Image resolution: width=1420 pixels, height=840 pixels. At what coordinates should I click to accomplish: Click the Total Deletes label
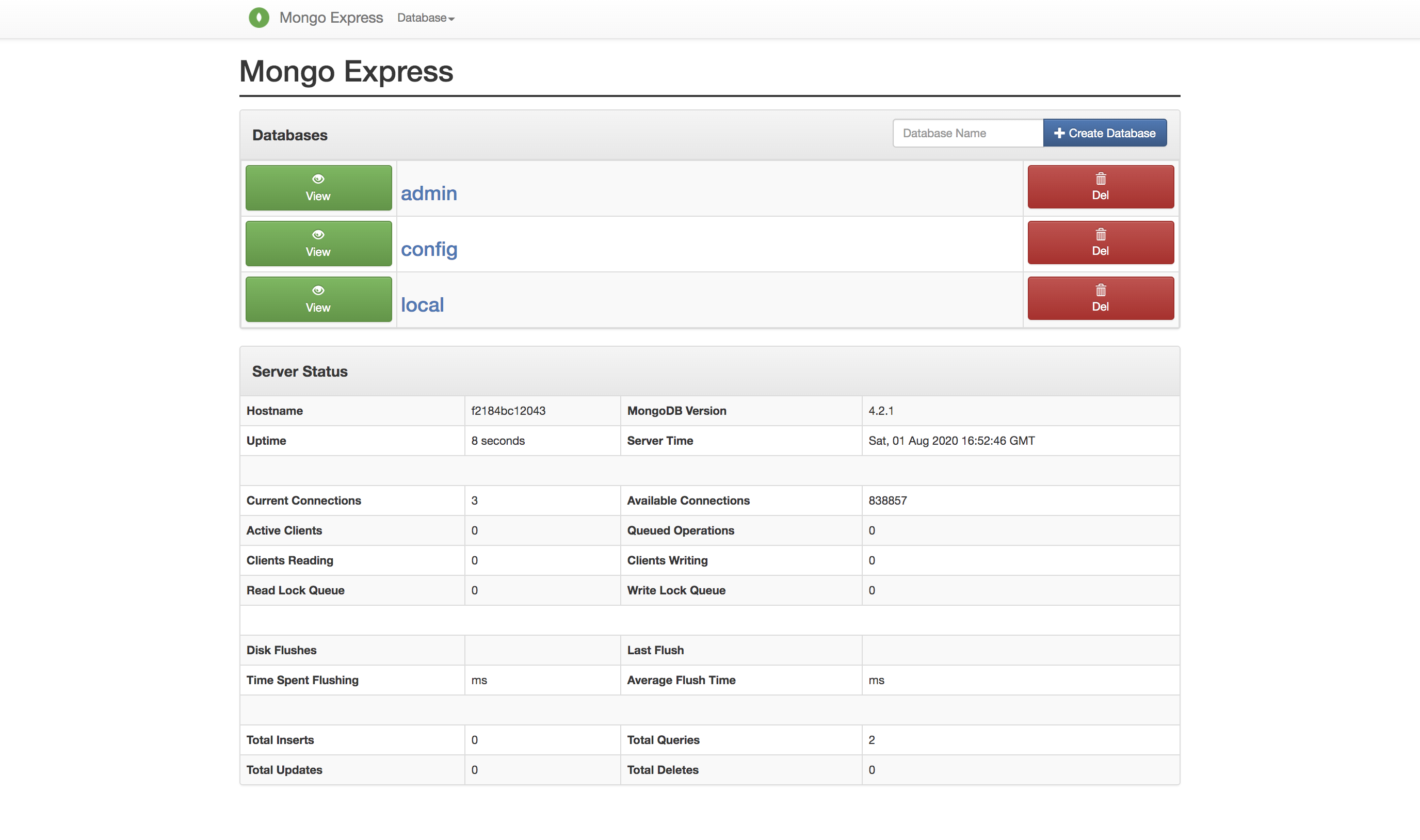662,770
